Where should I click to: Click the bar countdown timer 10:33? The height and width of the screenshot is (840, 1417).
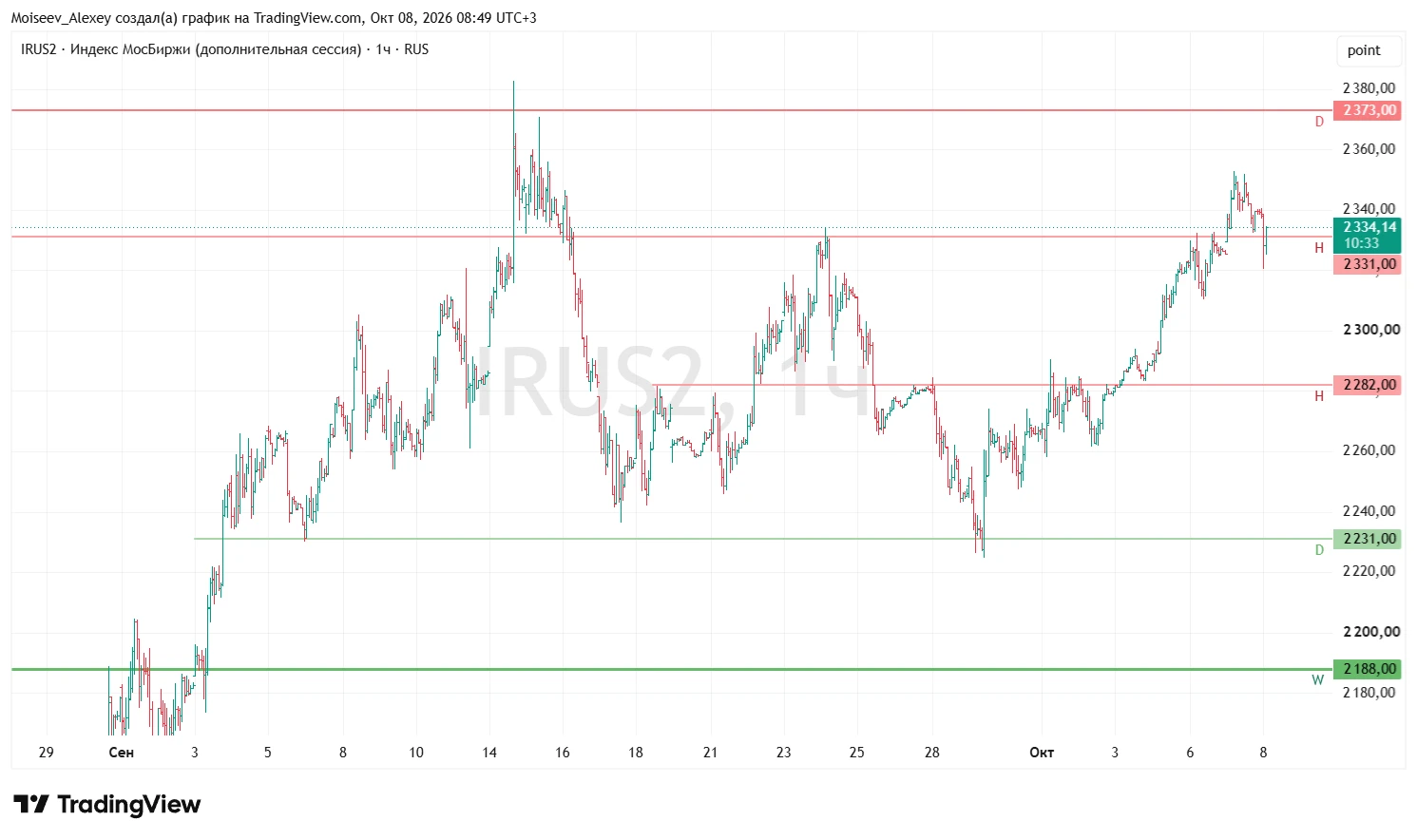[1361, 243]
